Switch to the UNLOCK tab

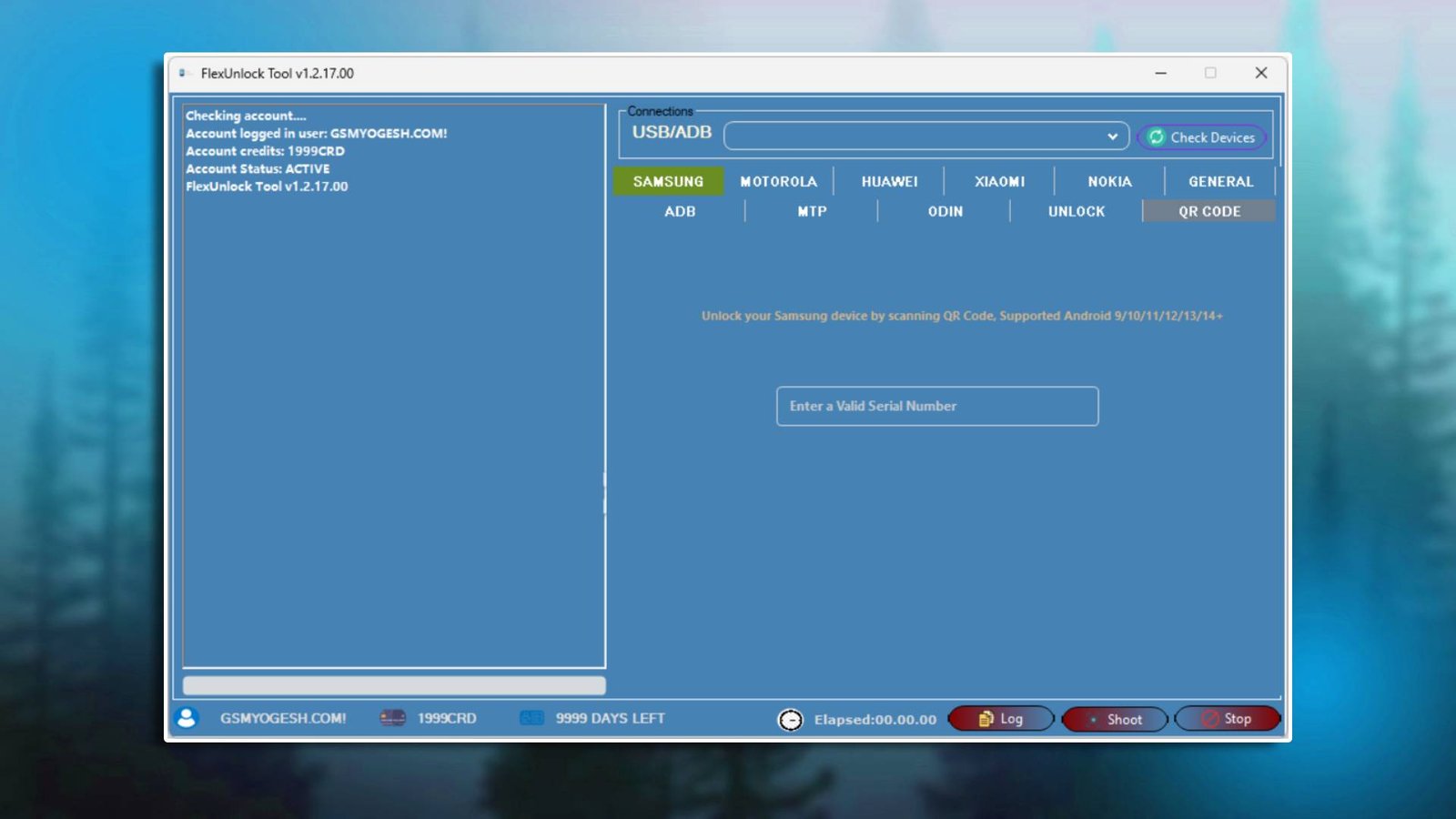click(1076, 211)
